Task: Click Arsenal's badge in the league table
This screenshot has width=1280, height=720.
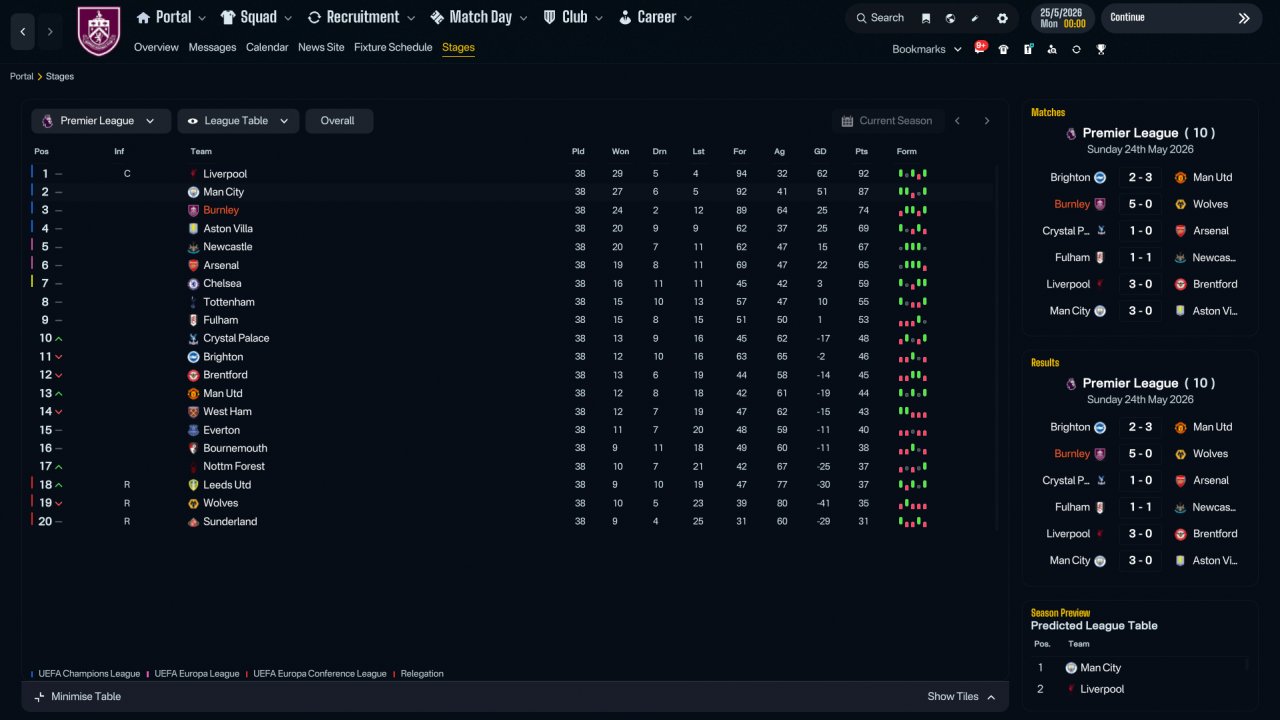Action: (193, 265)
